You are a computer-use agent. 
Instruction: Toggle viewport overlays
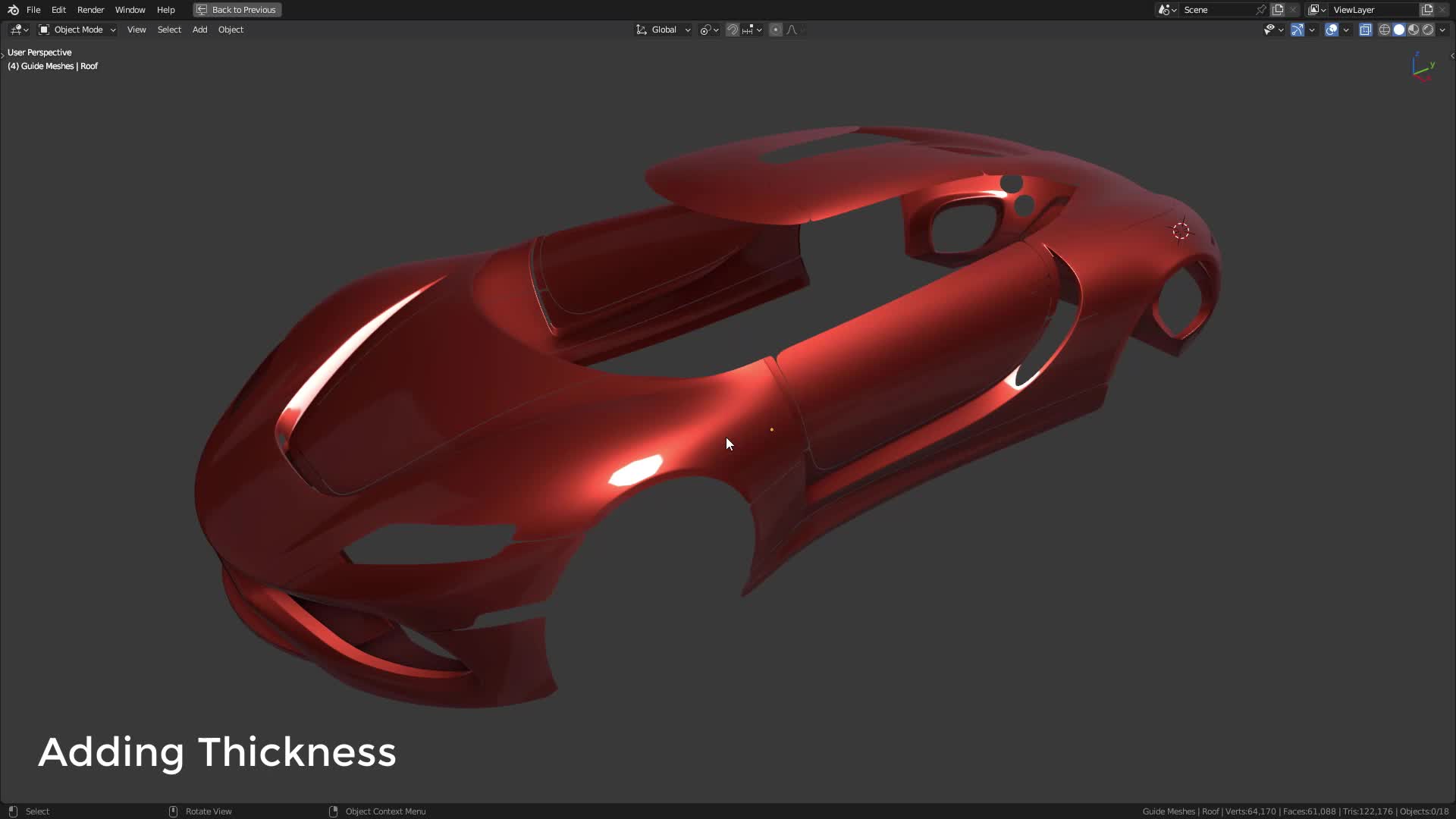(1332, 30)
